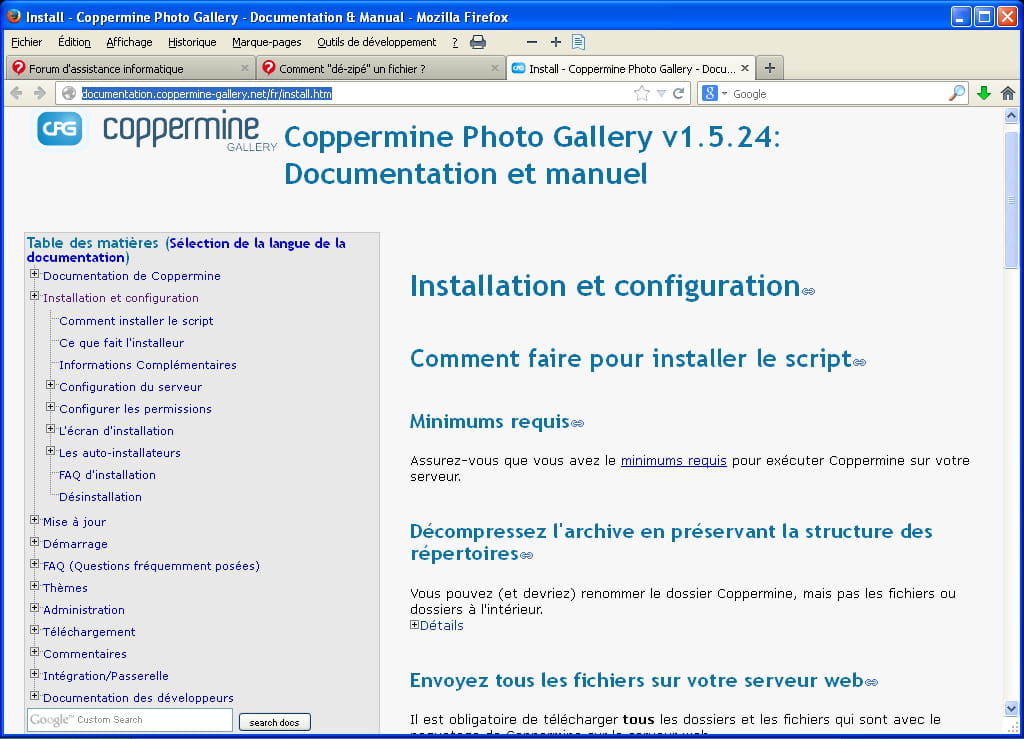Open Ce que fait l'installeur link
Screen dimensions: 1024x739
[x=121, y=343]
